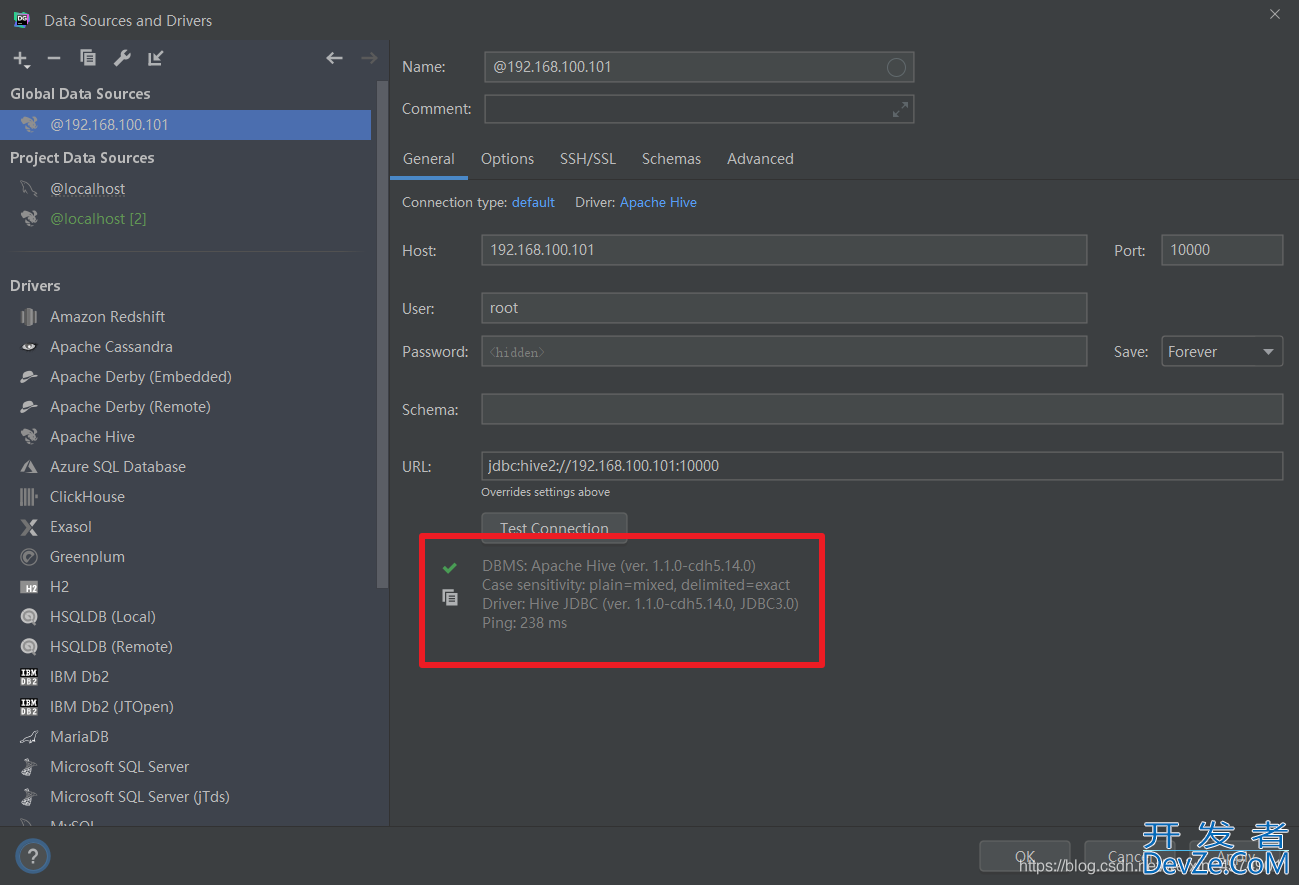The width and height of the screenshot is (1299, 885).
Task: Copy connection test result to clipboard
Action: click(450, 597)
